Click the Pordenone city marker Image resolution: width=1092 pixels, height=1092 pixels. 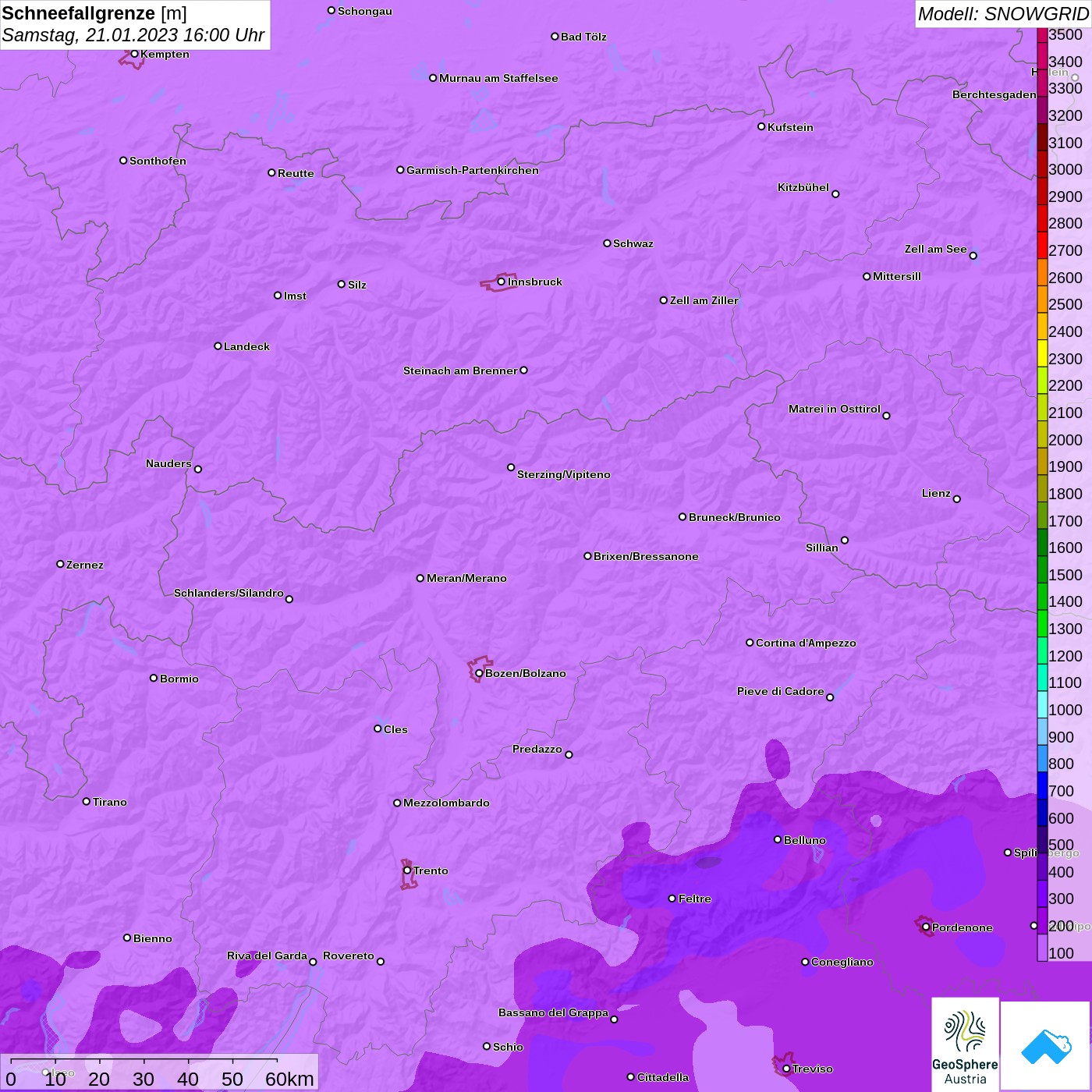[926, 927]
